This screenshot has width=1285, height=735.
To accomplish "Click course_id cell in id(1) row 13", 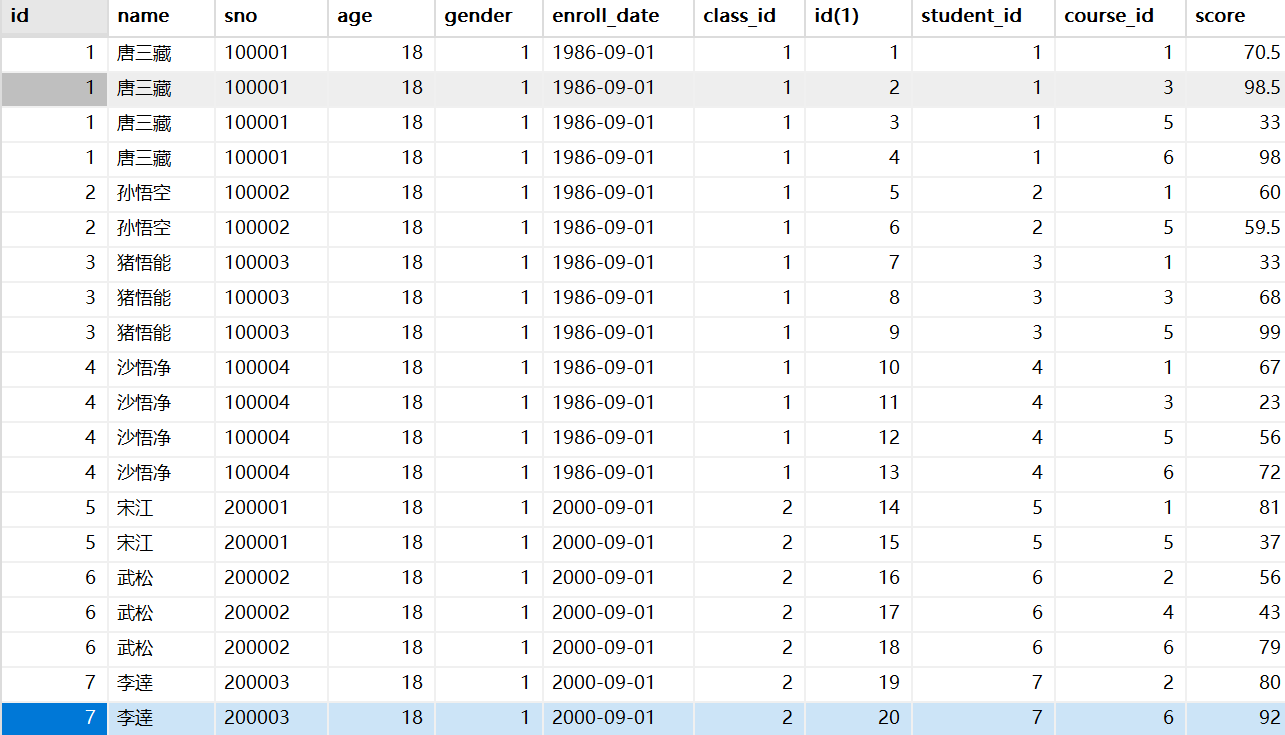I will (x=1120, y=473).
